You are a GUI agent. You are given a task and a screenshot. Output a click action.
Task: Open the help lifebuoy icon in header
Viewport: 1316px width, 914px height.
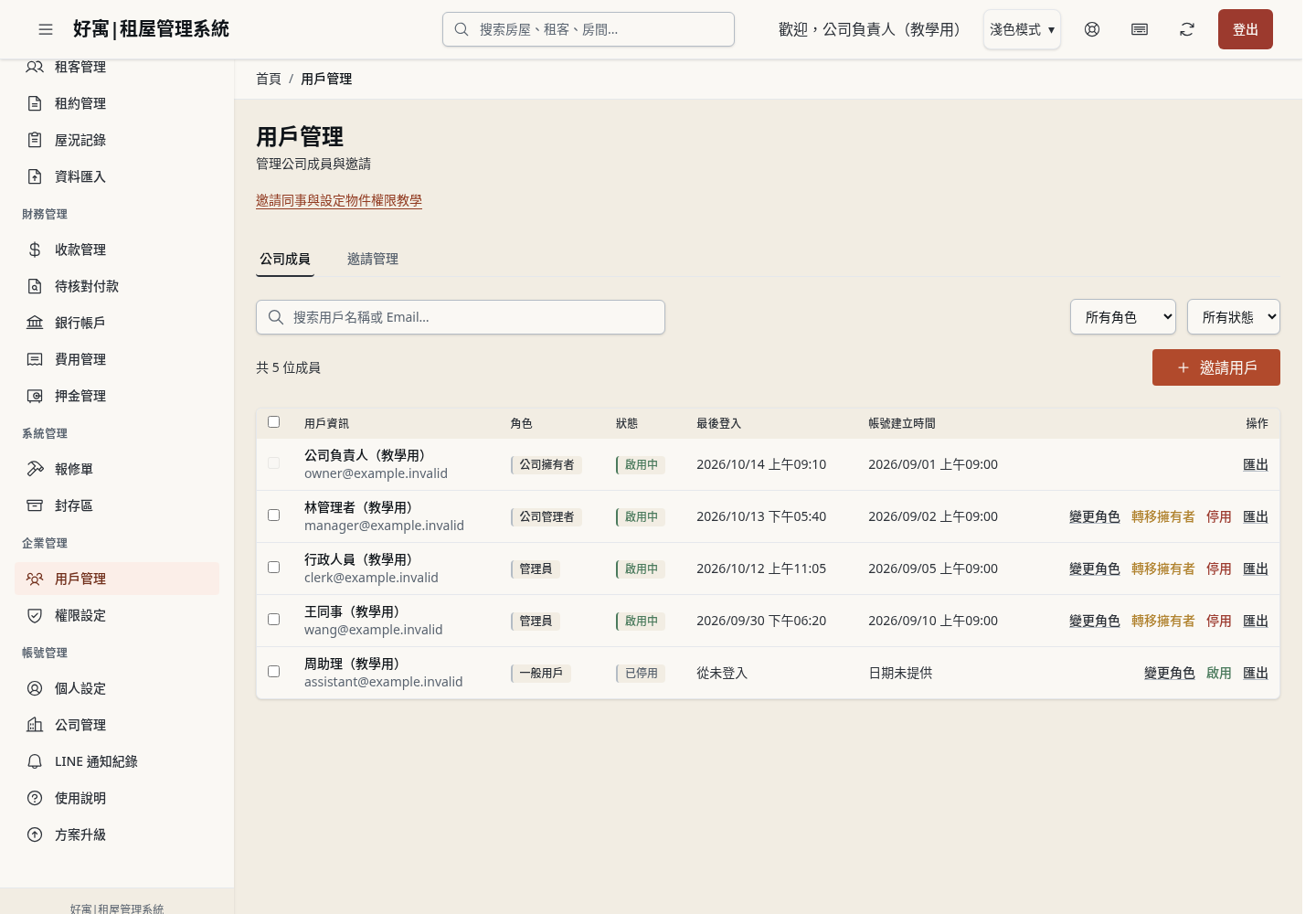pos(1092,29)
